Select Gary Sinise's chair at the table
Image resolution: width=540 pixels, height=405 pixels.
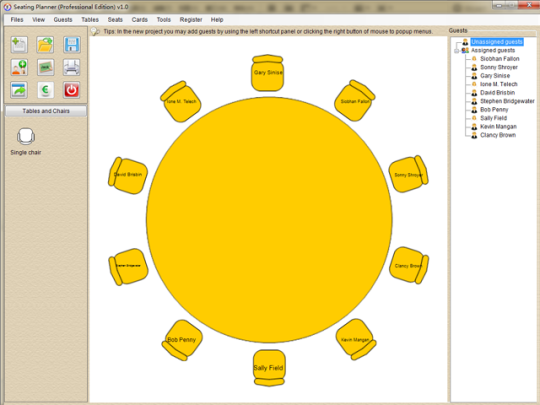pos(268,73)
